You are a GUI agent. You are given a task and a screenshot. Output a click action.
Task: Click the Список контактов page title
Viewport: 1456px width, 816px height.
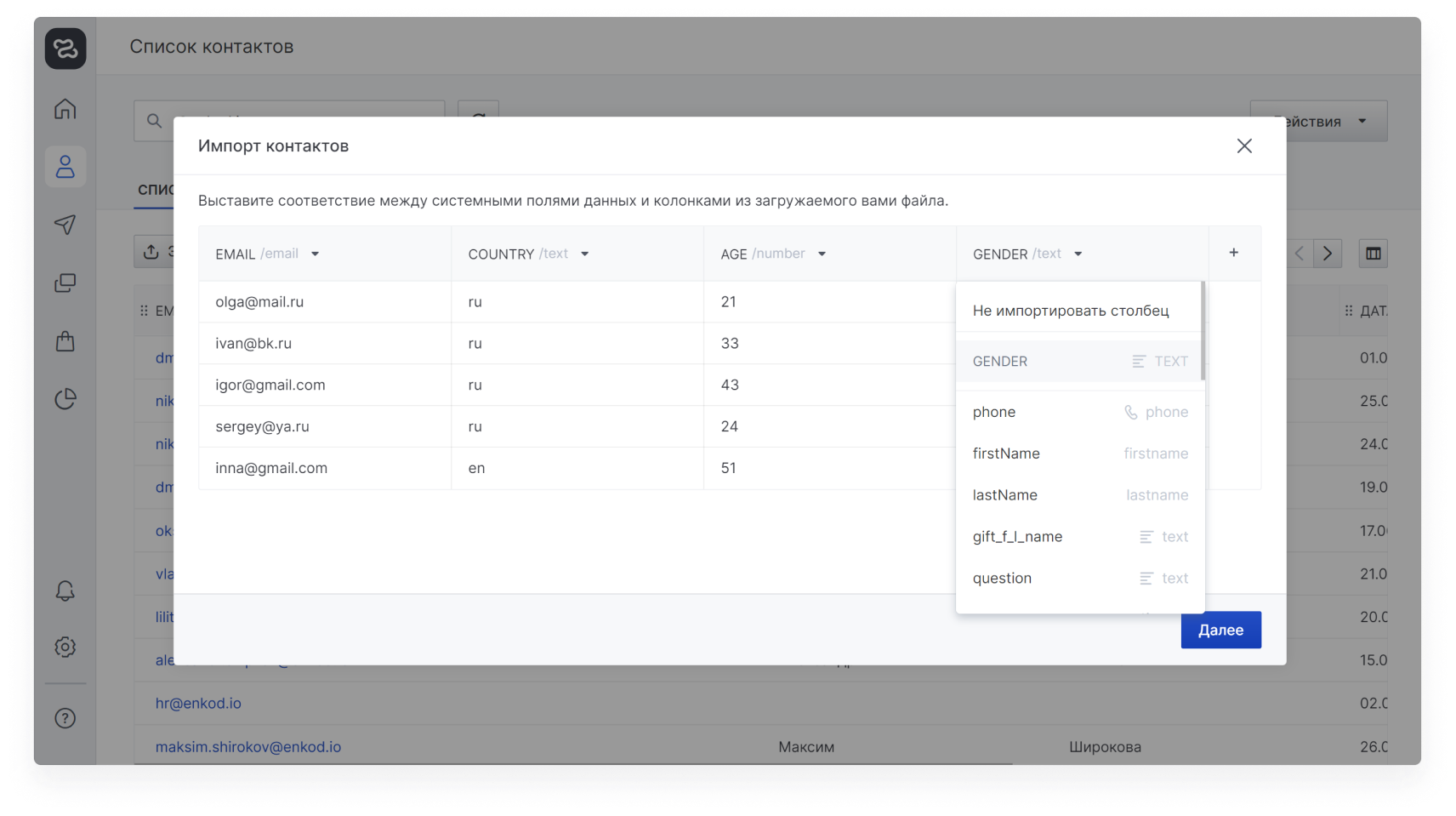click(212, 47)
